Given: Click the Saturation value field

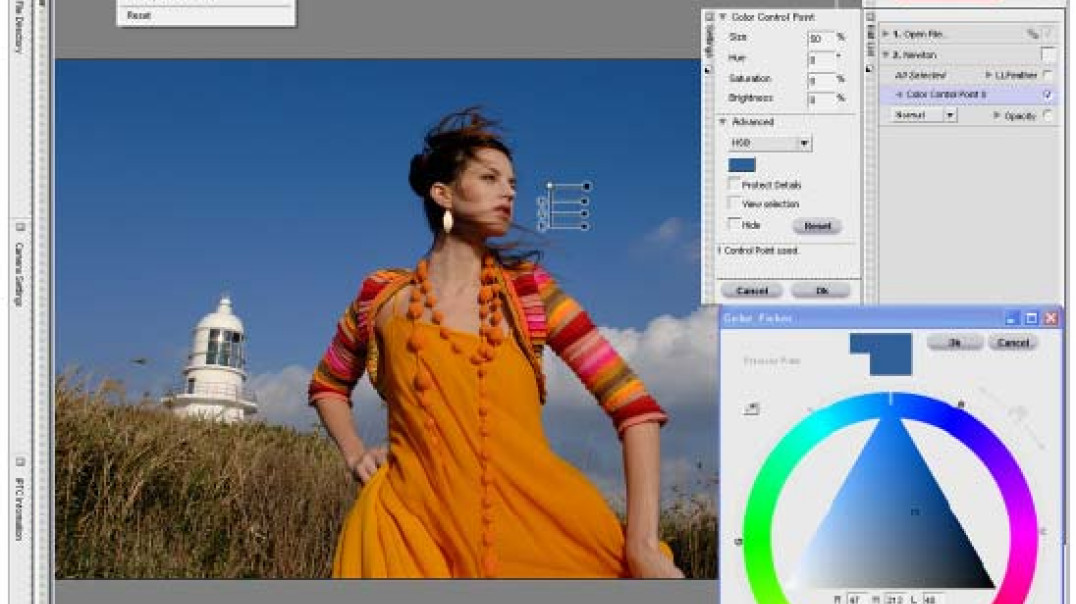Looking at the screenshot, I should (x=821, y=80).
